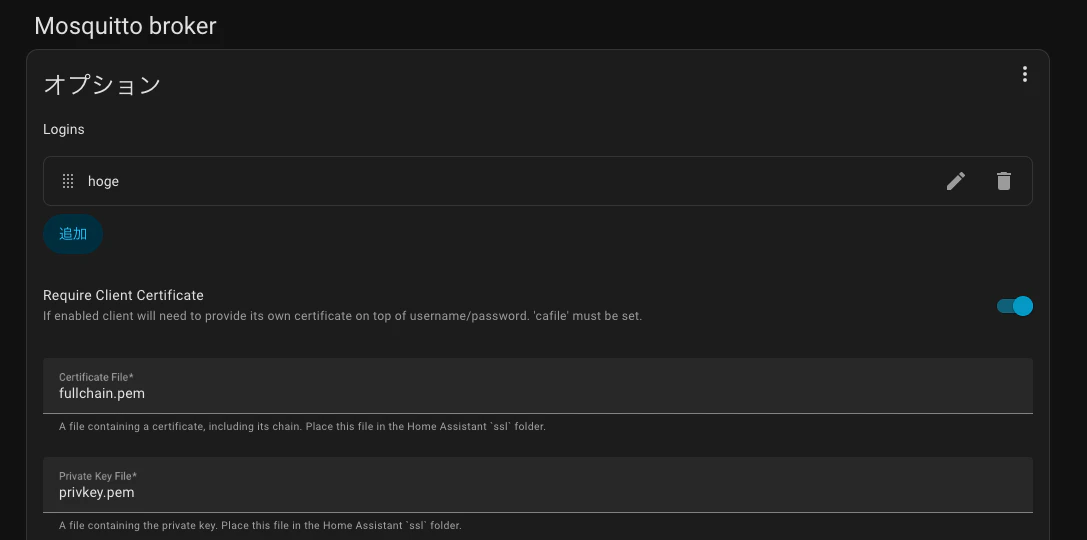
Task: Focus the Private Key File input field
Action: (x=538, y=485)
